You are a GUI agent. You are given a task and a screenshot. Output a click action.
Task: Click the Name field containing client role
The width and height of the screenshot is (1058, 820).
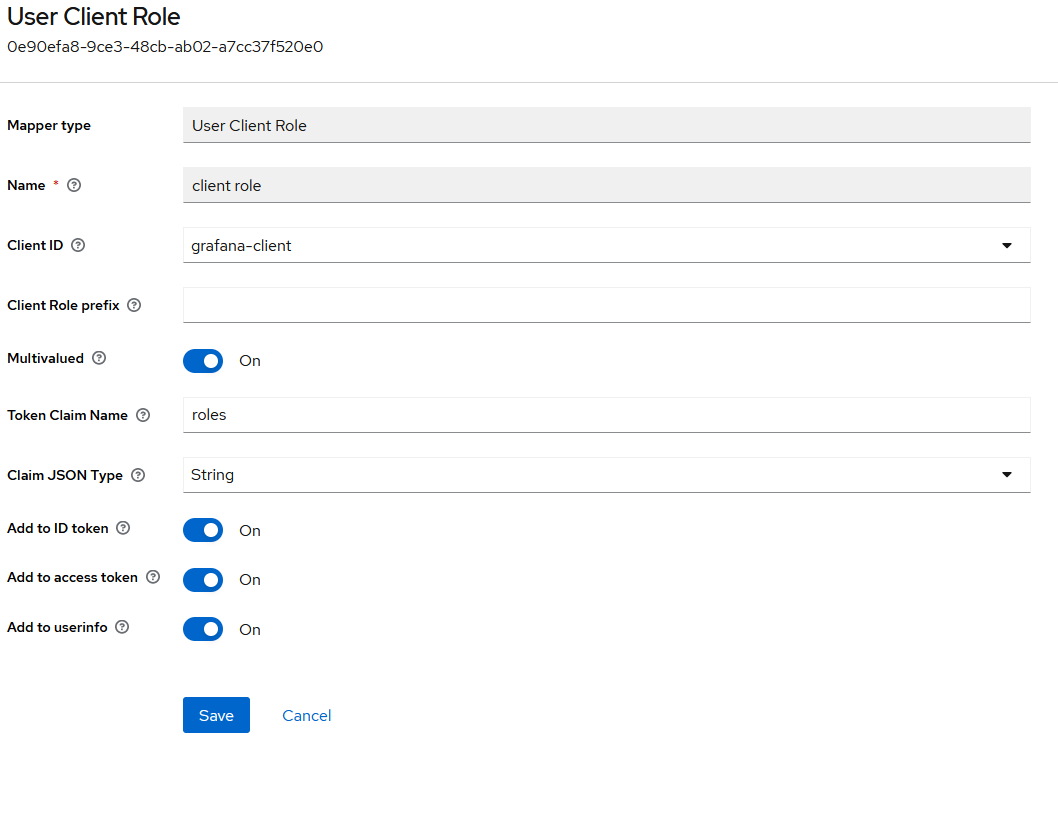pos(606,185)
